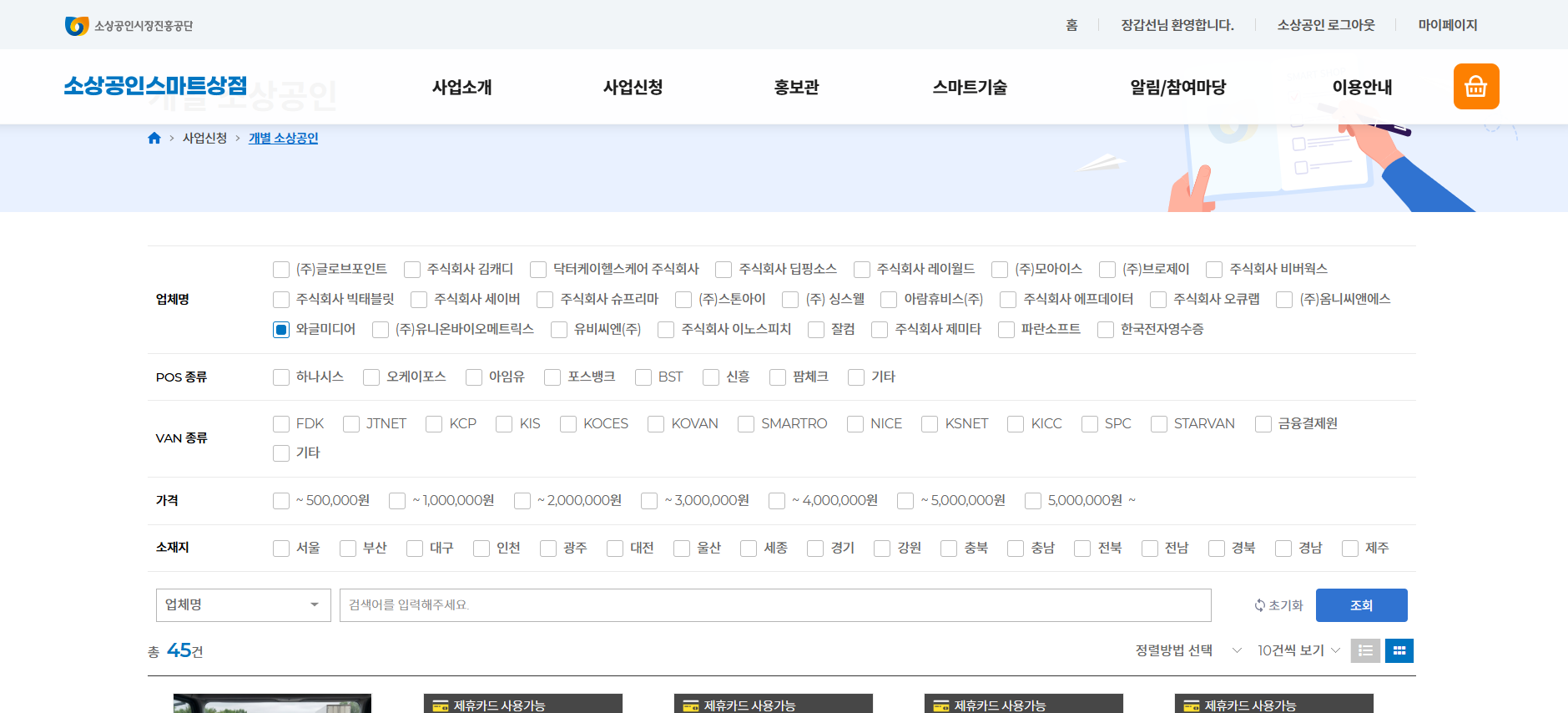Screen dimensions: 1568x713
Task: Tick the 아임유 POS checkbox
Action: coord(474,377)
